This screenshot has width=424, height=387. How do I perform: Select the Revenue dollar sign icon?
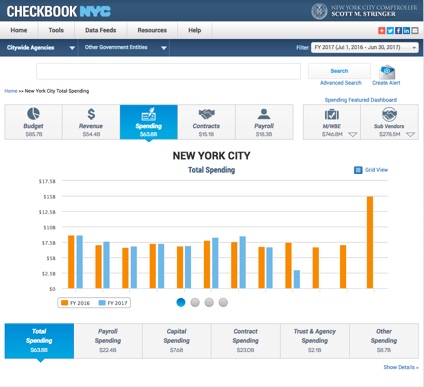tap(91, 114)
